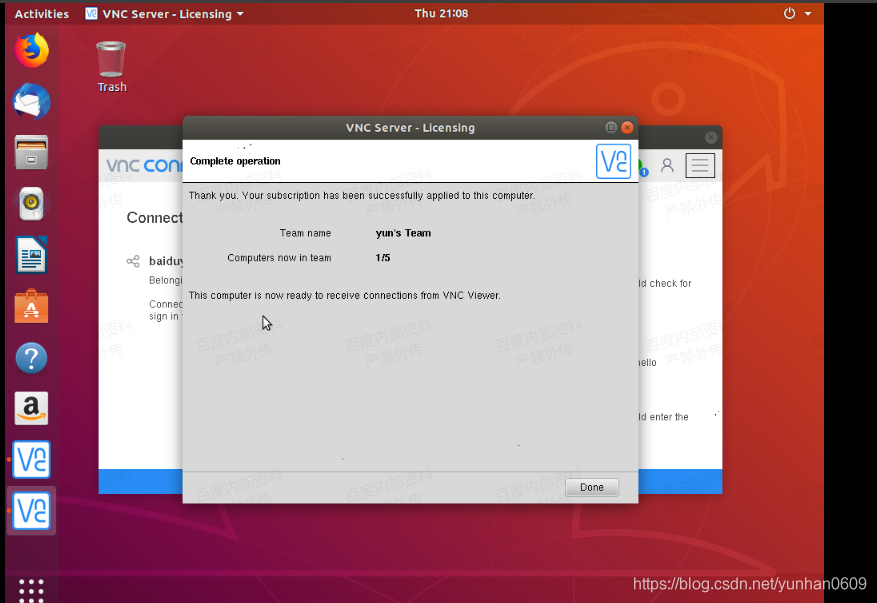Click the "1/5" computers in team value

click(x=383, y=258)
